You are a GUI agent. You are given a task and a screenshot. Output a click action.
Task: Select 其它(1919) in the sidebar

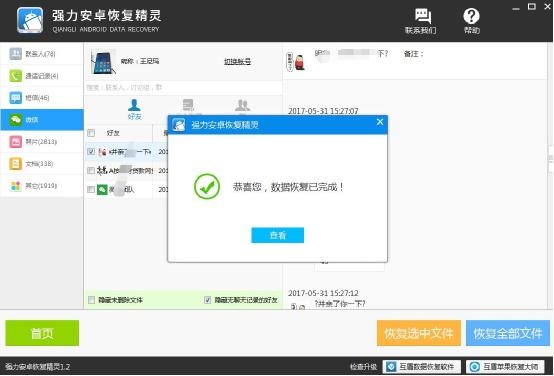42,186
